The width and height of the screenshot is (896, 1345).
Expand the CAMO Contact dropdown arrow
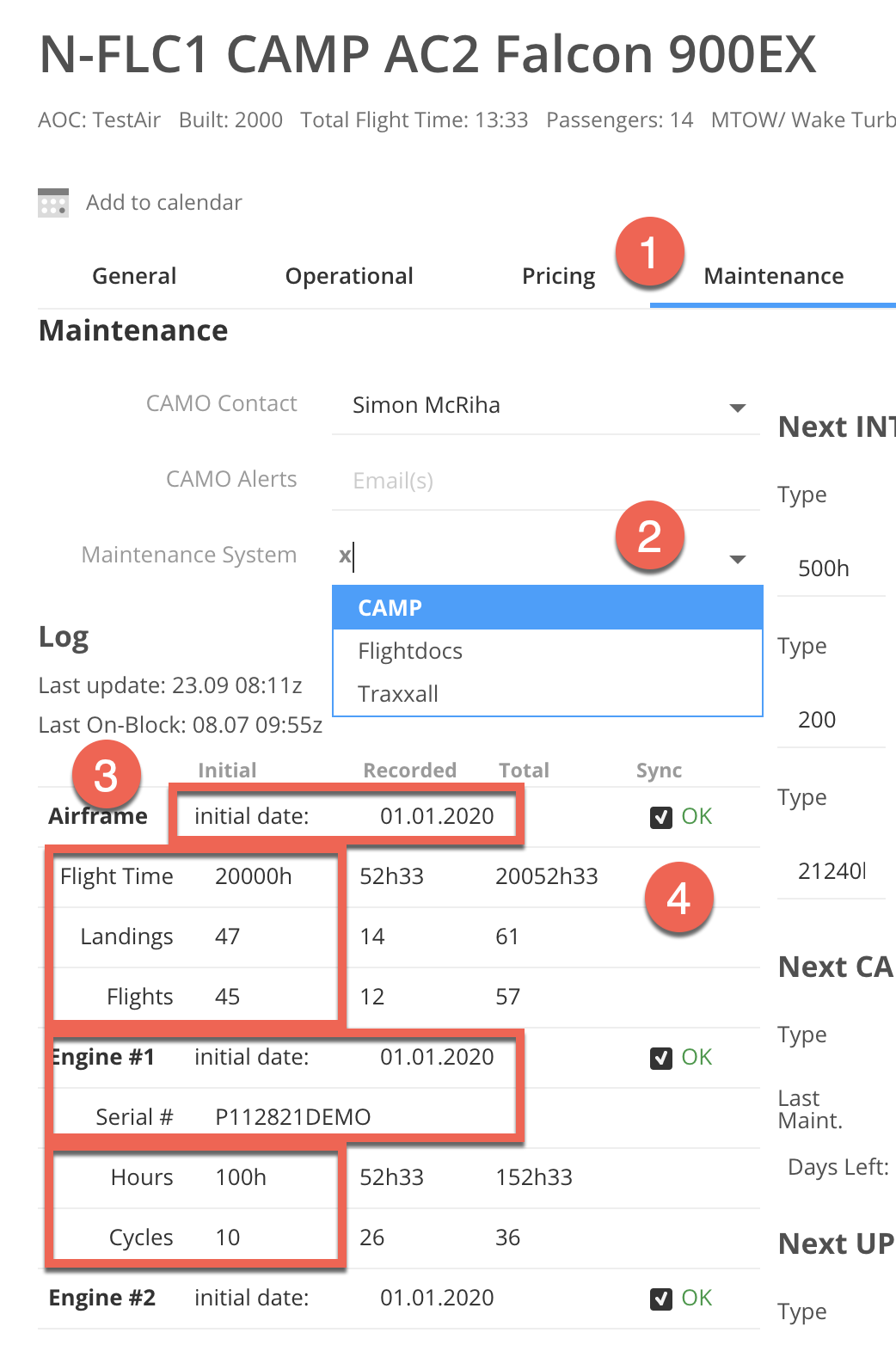pos(737,407)
